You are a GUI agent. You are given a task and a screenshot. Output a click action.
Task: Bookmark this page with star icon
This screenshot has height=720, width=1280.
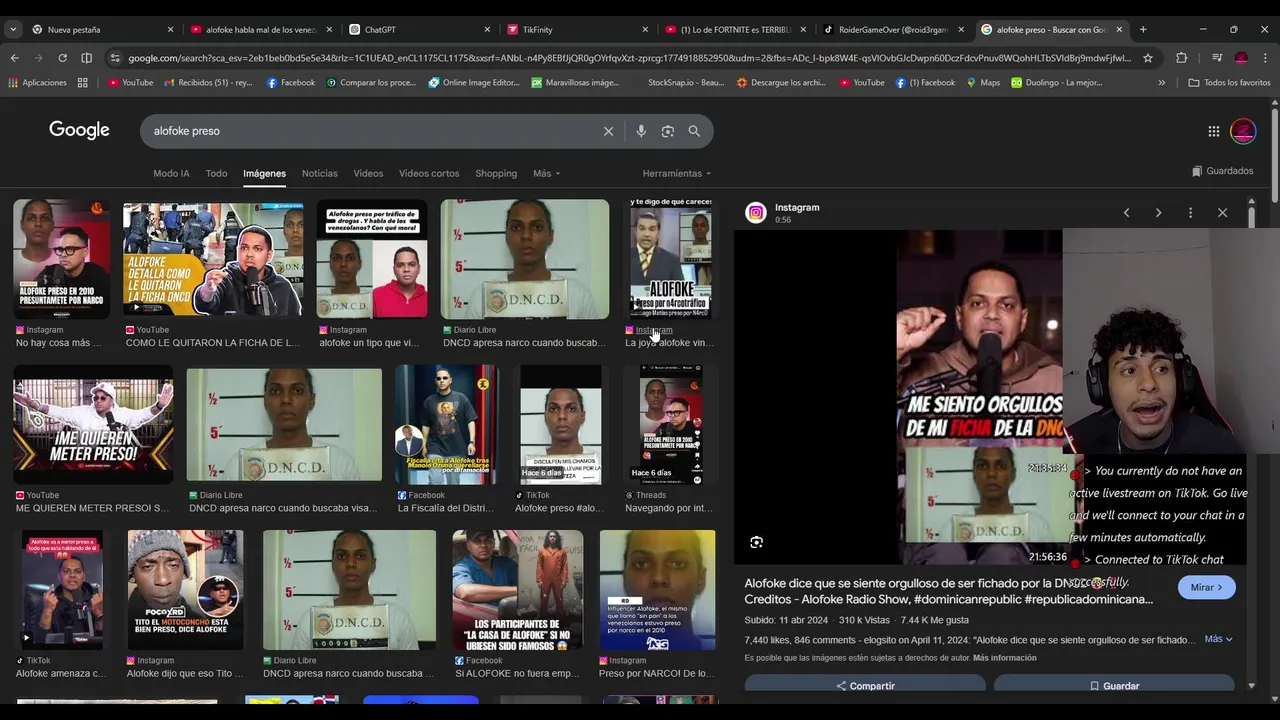1148,58
